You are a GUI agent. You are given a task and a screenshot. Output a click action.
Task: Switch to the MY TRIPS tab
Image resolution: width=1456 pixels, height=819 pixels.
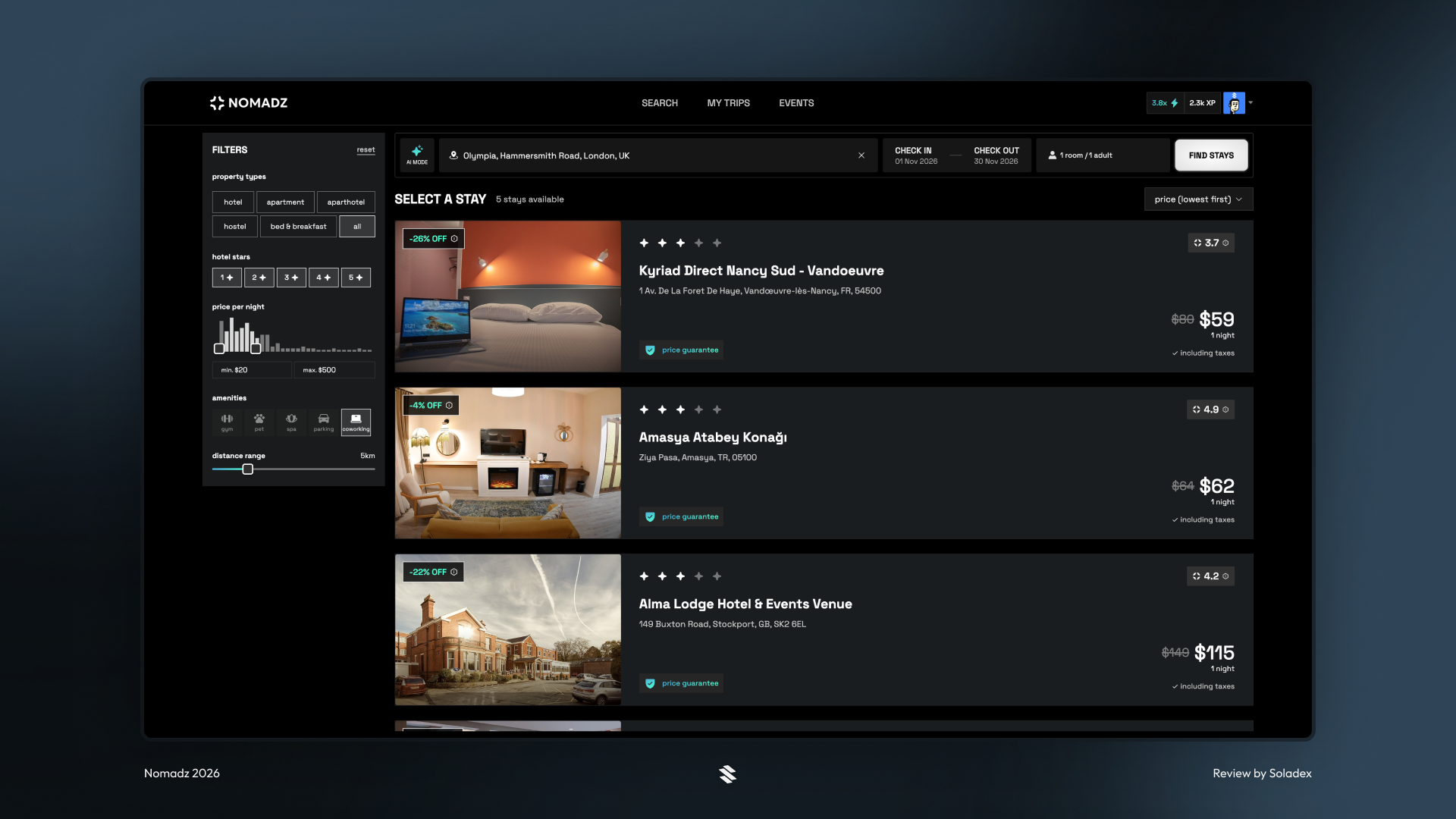[729, 102]
